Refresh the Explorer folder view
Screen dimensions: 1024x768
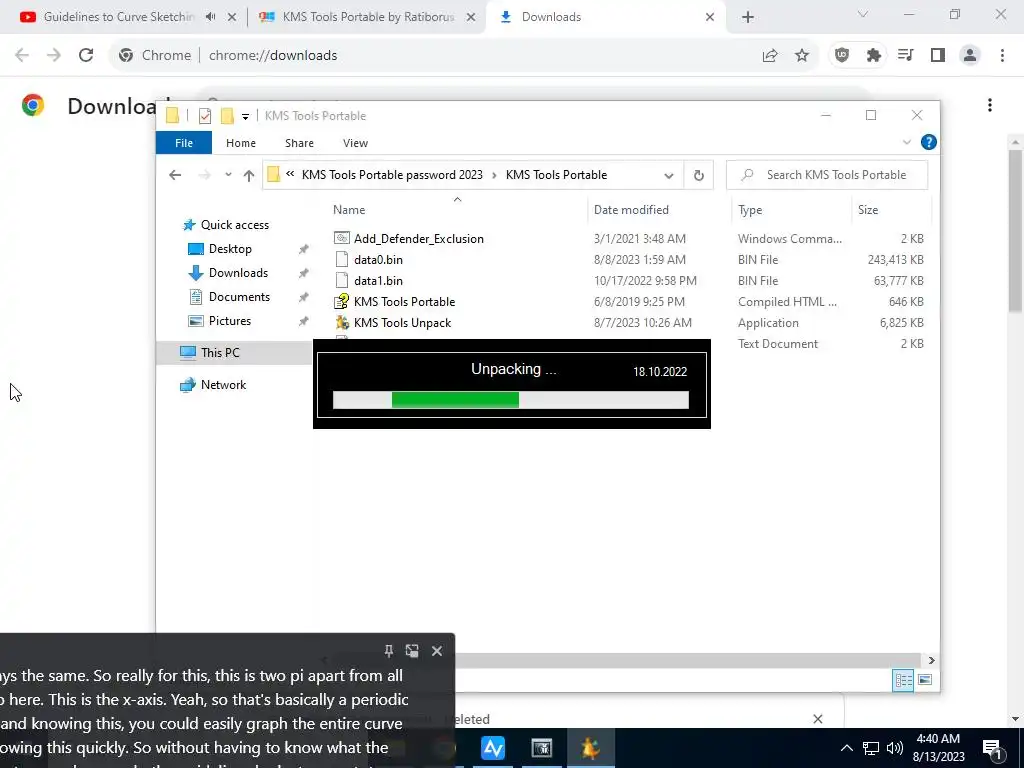(699, 175)
